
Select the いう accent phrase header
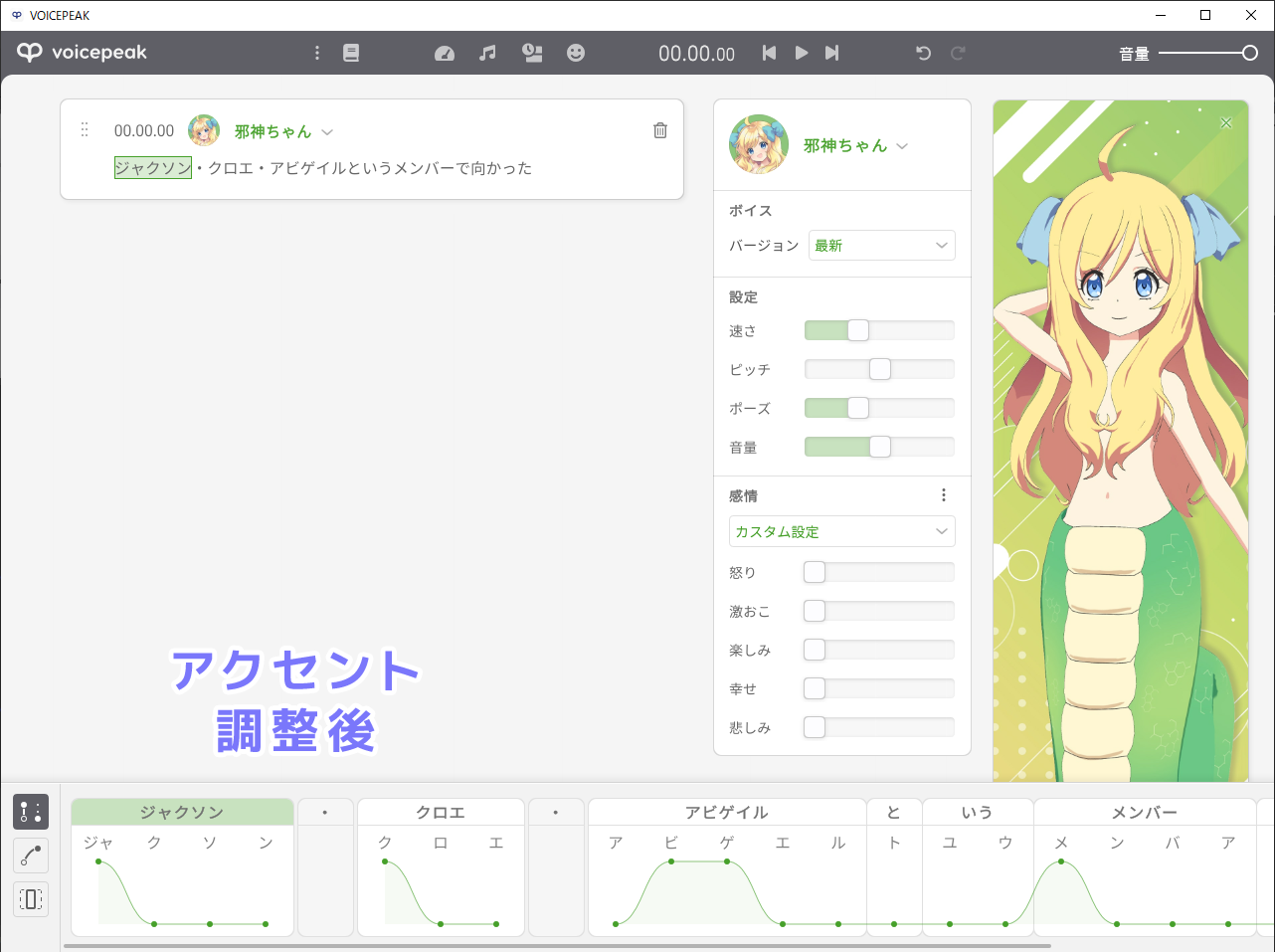[x=978, y=812]
